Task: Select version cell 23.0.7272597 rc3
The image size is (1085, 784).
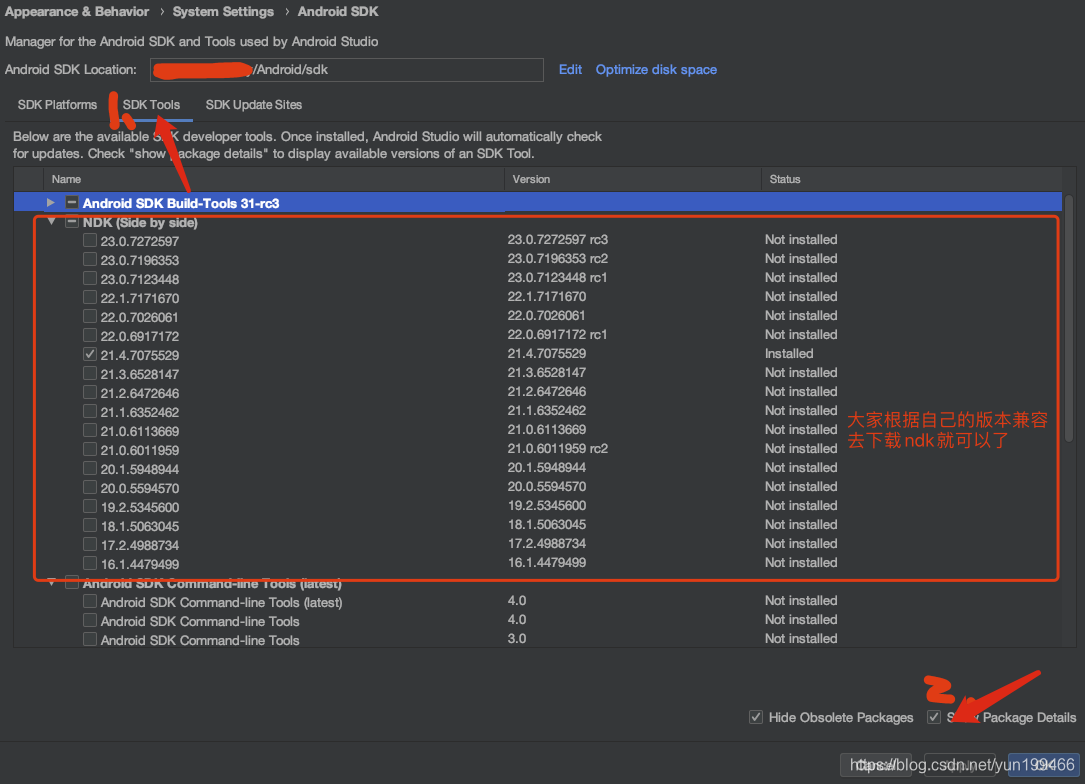Action: tap(558, 239)
